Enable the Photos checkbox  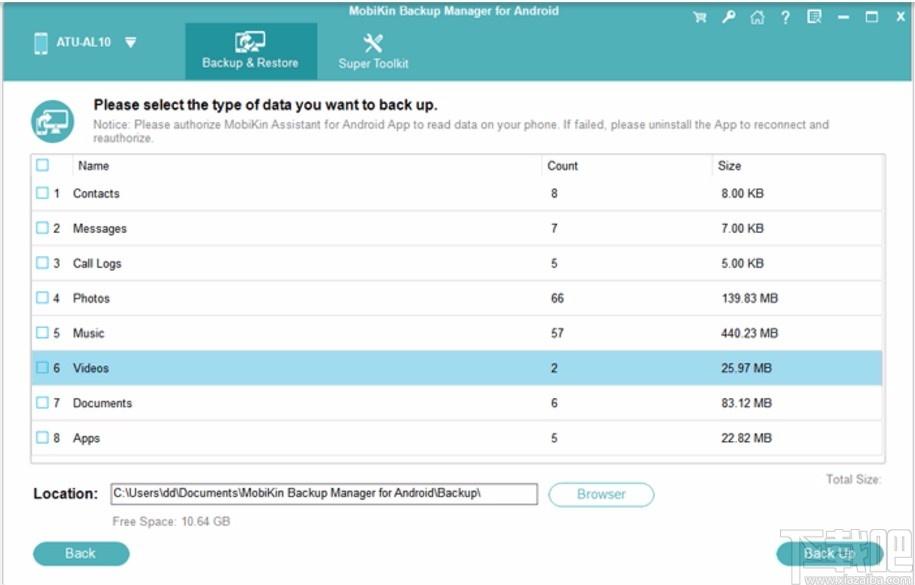[x=43, y=298]
